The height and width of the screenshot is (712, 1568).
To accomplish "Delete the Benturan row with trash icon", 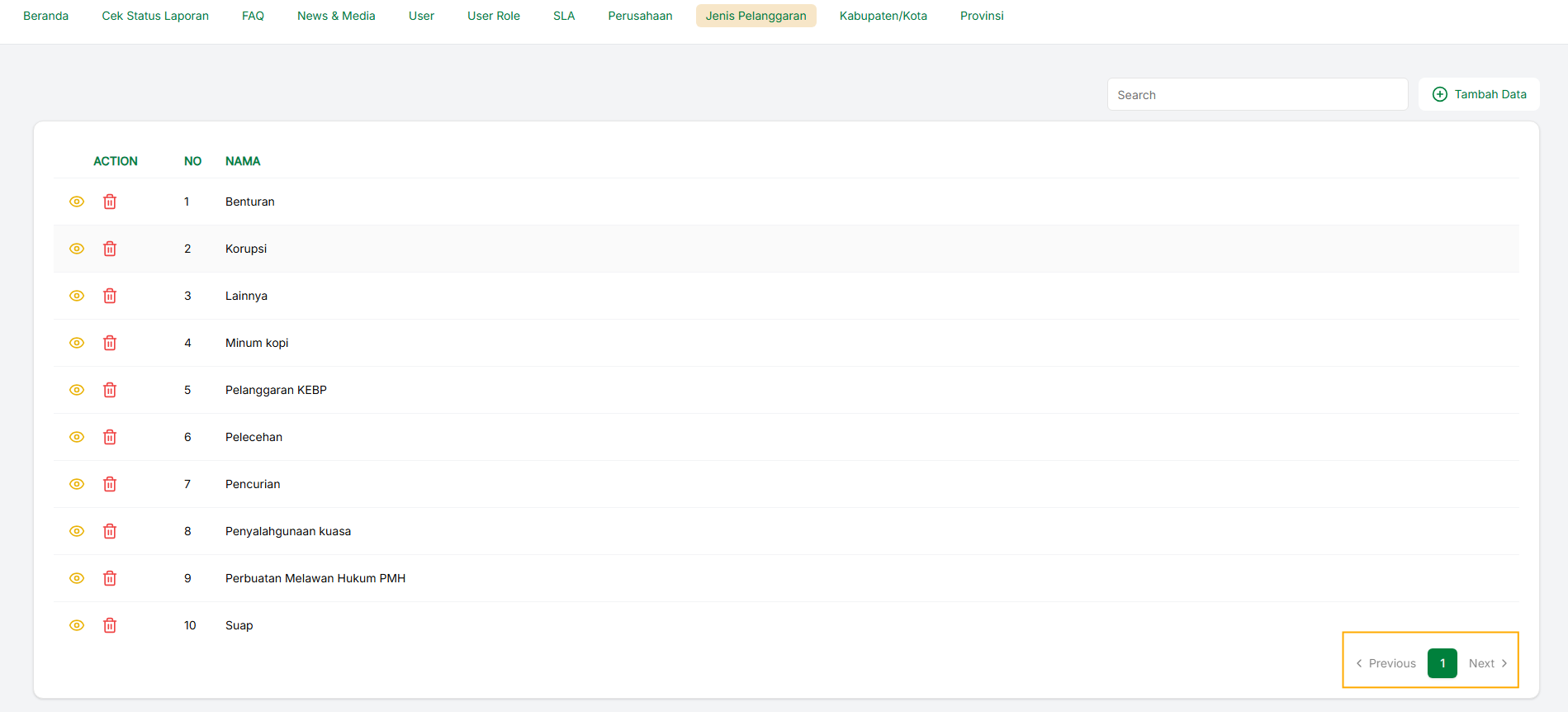I will (110, 202).
